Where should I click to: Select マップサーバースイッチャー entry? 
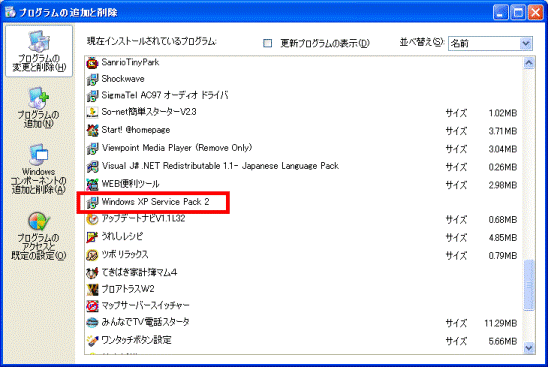145,306
